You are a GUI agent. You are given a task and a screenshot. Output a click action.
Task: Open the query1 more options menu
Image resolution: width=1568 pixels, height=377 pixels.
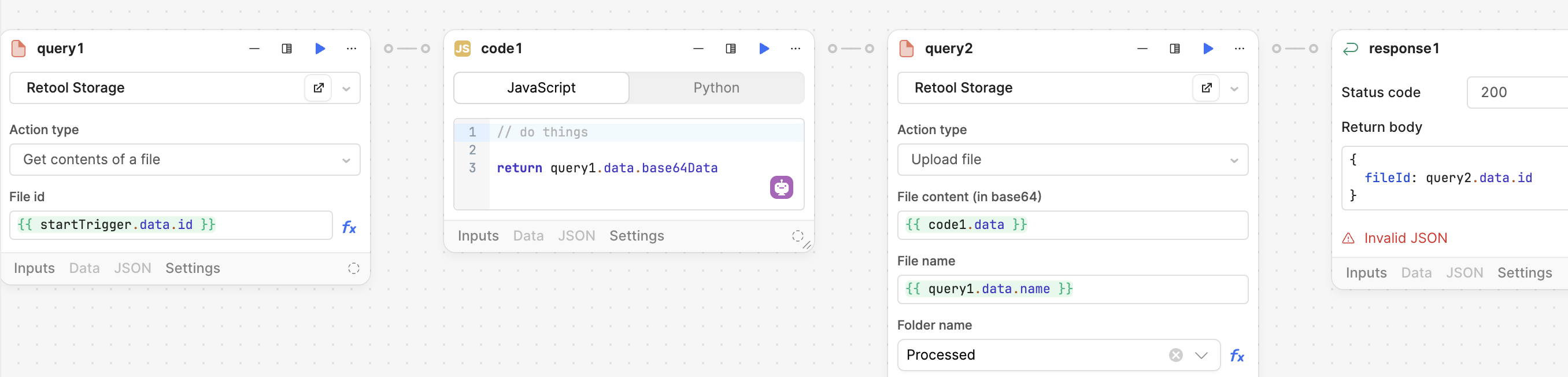352,49
